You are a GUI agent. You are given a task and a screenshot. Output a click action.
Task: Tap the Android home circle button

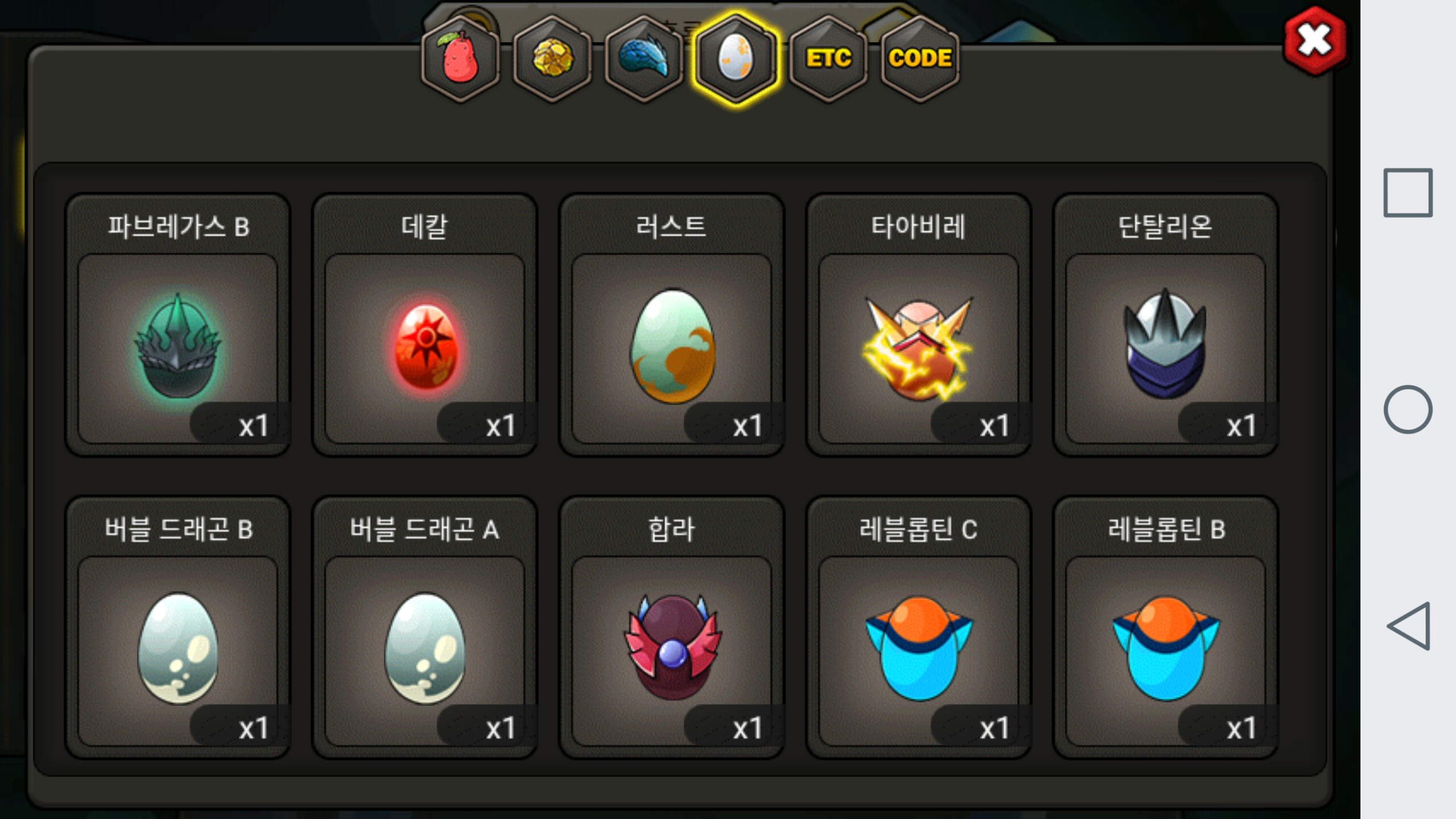coord(1408,409)
